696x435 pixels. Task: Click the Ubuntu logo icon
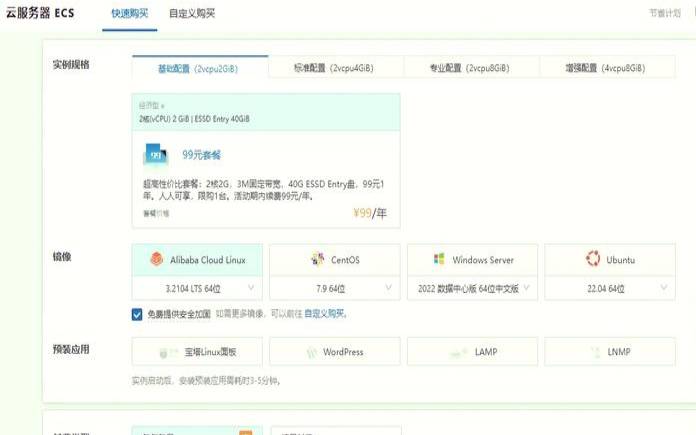point(593,260)
